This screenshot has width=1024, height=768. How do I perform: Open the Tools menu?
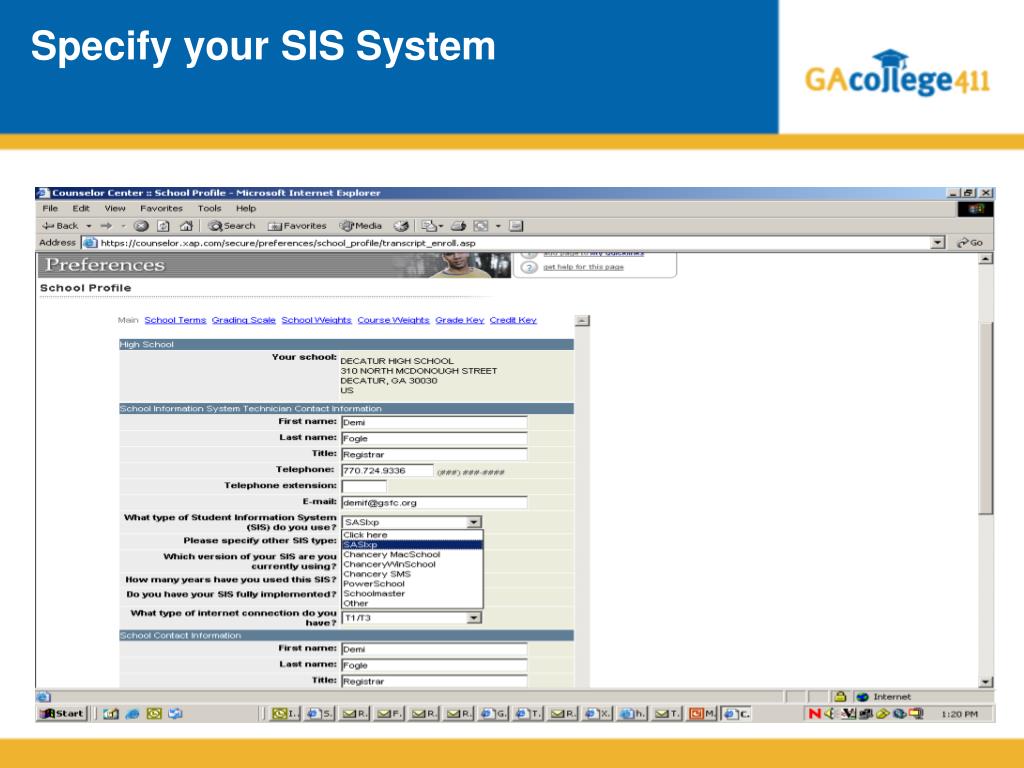pyautogui.click(x=210, y=208)
